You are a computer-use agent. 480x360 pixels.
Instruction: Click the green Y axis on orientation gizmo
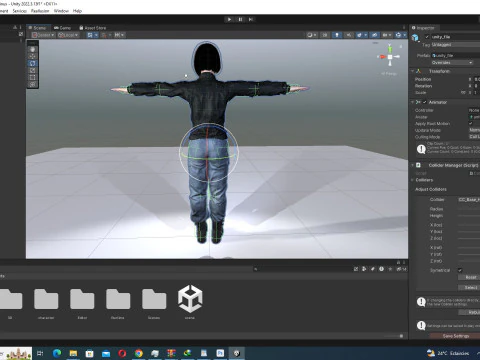pyautogui.click(x=390, y=49)
